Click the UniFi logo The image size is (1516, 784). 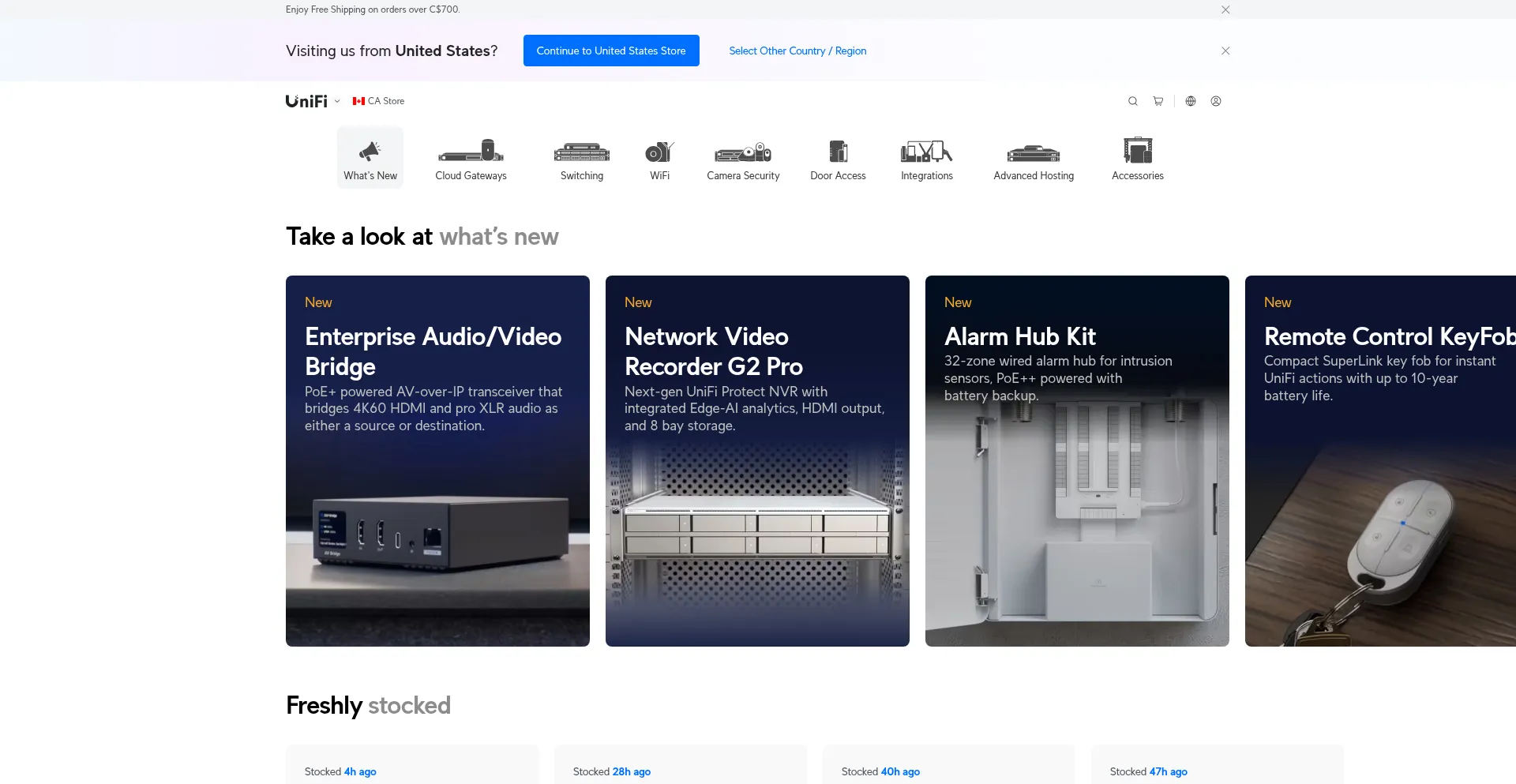point(306,101)
